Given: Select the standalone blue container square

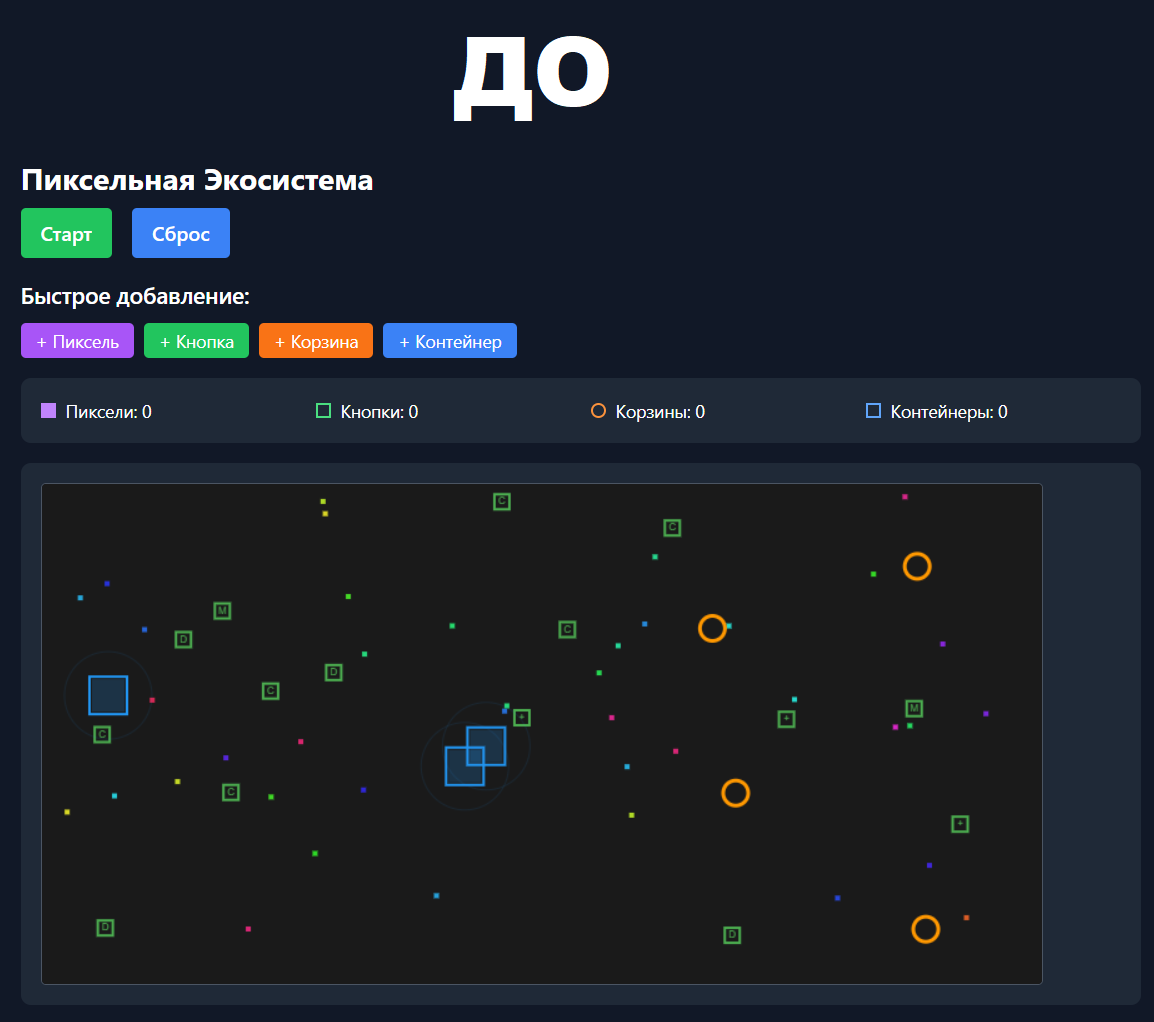Looking at the screenshot, I should [108, 695].
